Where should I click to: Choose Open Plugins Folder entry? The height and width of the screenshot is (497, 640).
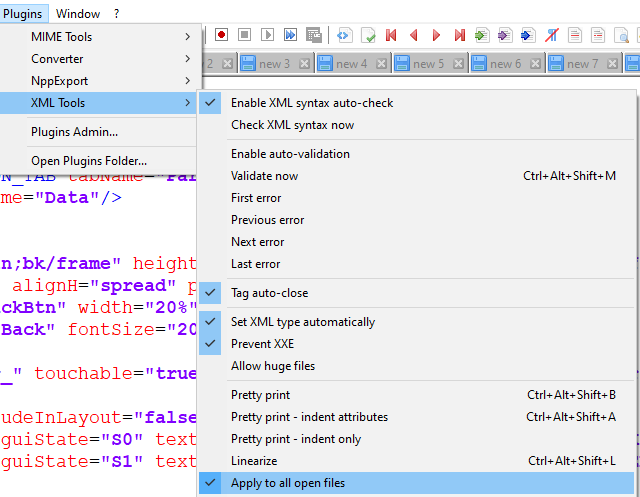pos(89,160)
